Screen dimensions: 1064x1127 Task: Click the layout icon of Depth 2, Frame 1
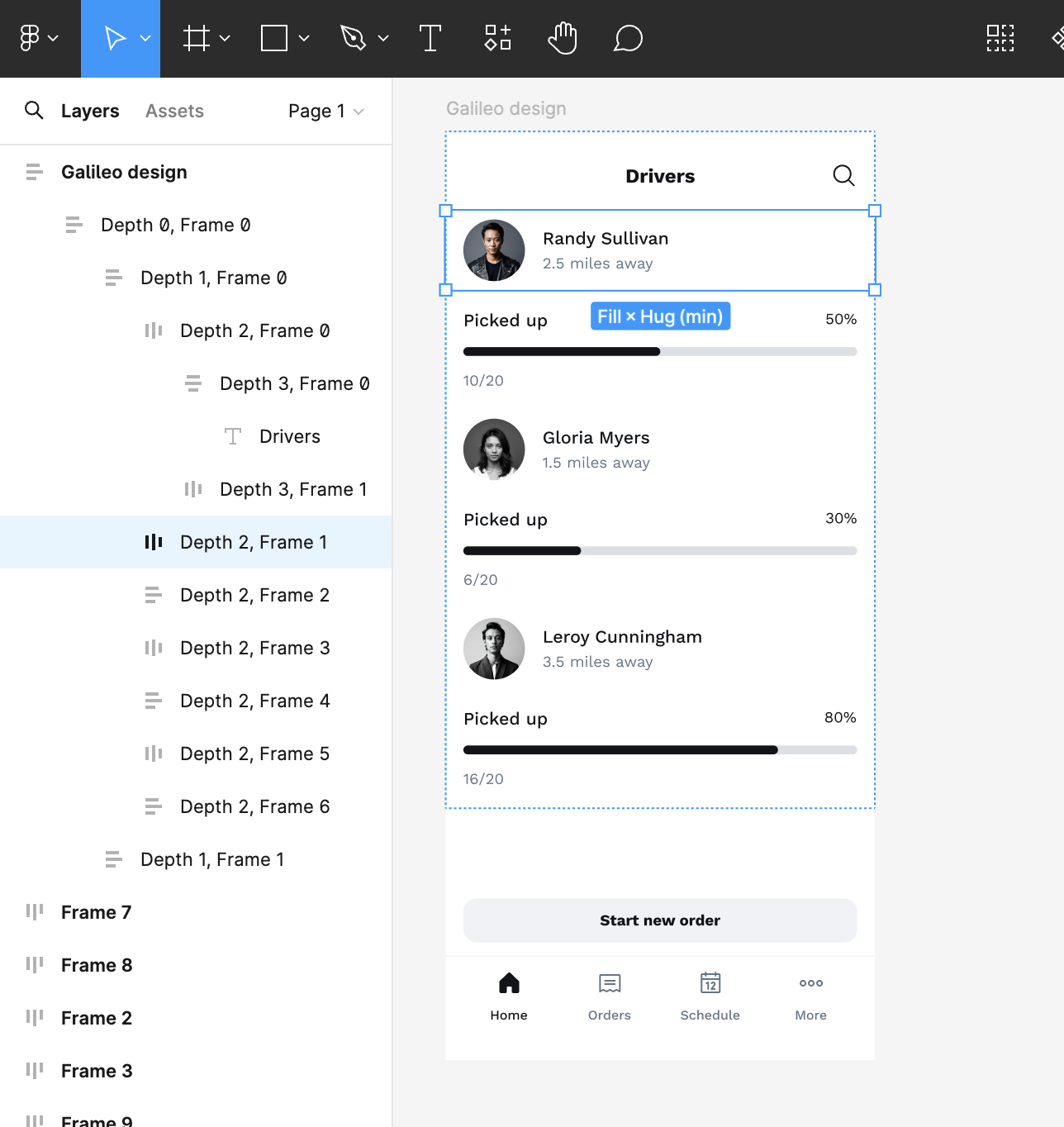[x=154, y=542]
